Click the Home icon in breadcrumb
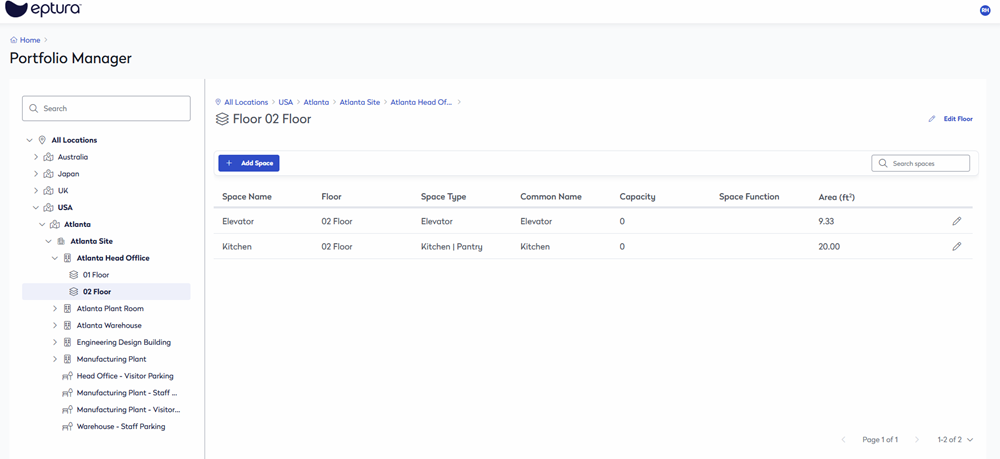Viewport: 1000px width, 459px height. pos(14,40)
